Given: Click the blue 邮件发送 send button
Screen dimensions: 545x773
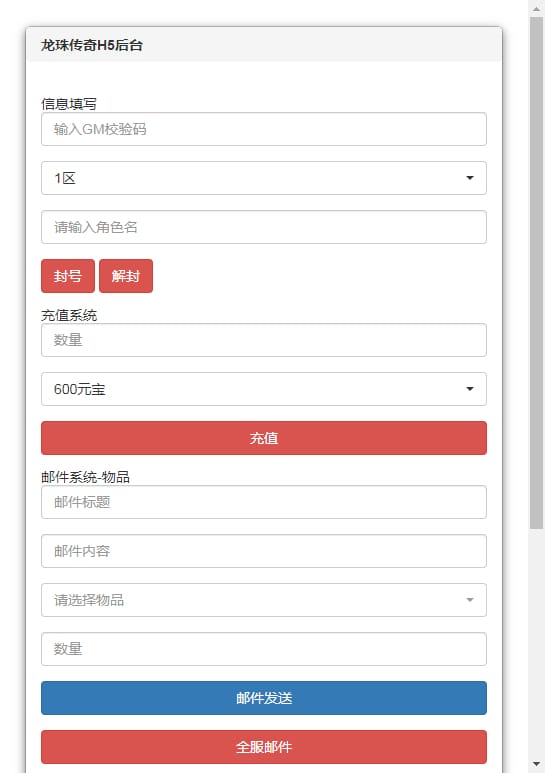Looking at the screenshot, I should coord(264,698).
